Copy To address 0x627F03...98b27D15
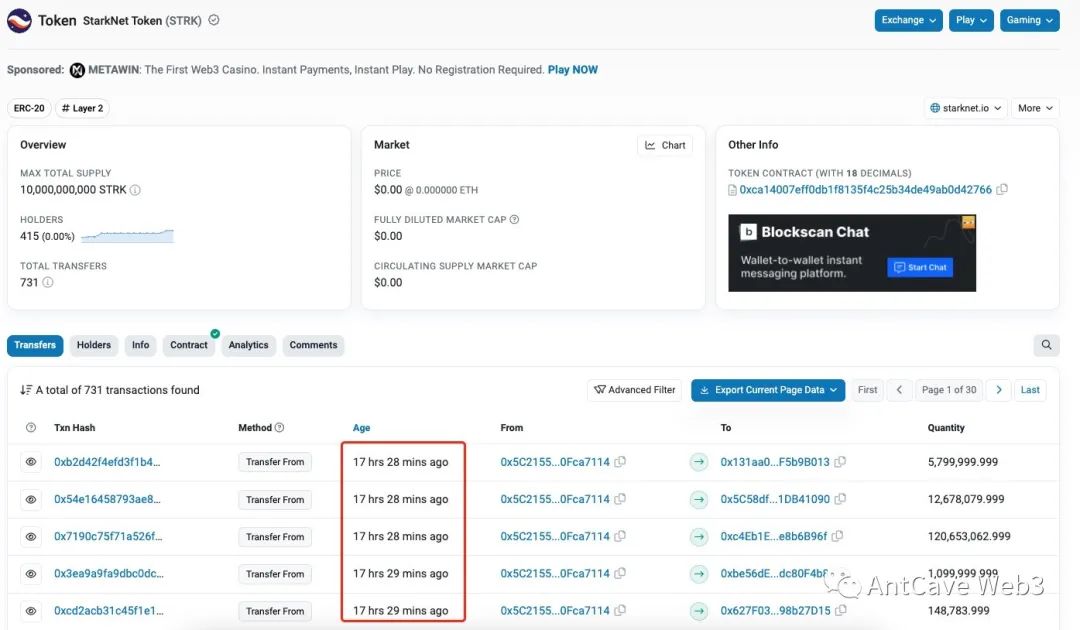 [840, 611]
